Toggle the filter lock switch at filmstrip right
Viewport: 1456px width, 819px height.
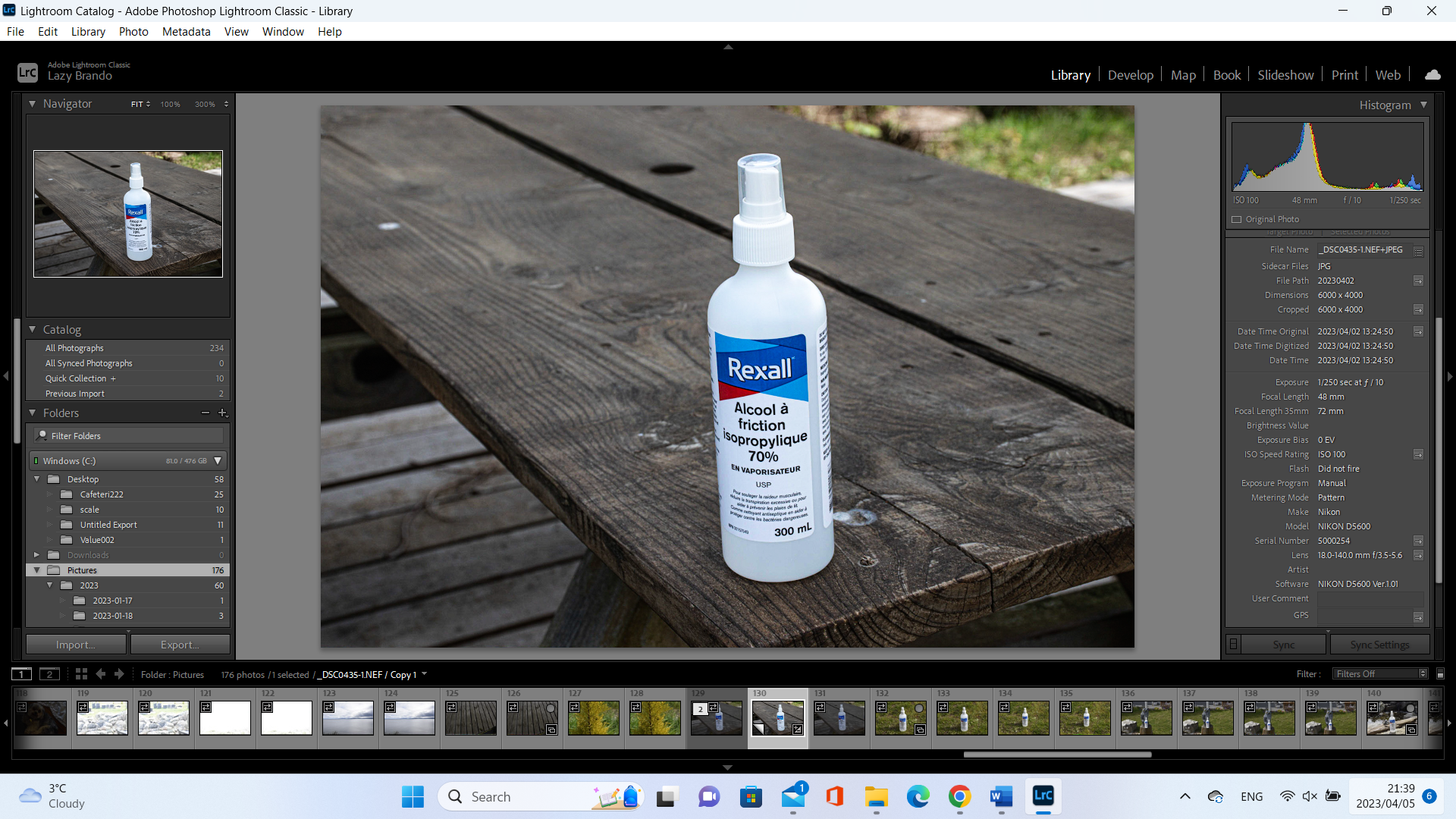pyautogui.click(x=1441, y=674)
